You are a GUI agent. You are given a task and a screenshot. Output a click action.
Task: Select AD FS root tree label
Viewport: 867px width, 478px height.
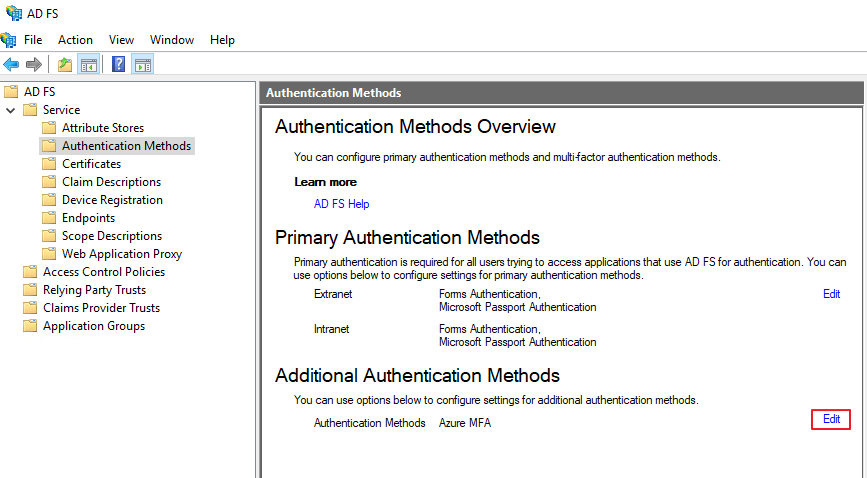[x=39, y=91]
